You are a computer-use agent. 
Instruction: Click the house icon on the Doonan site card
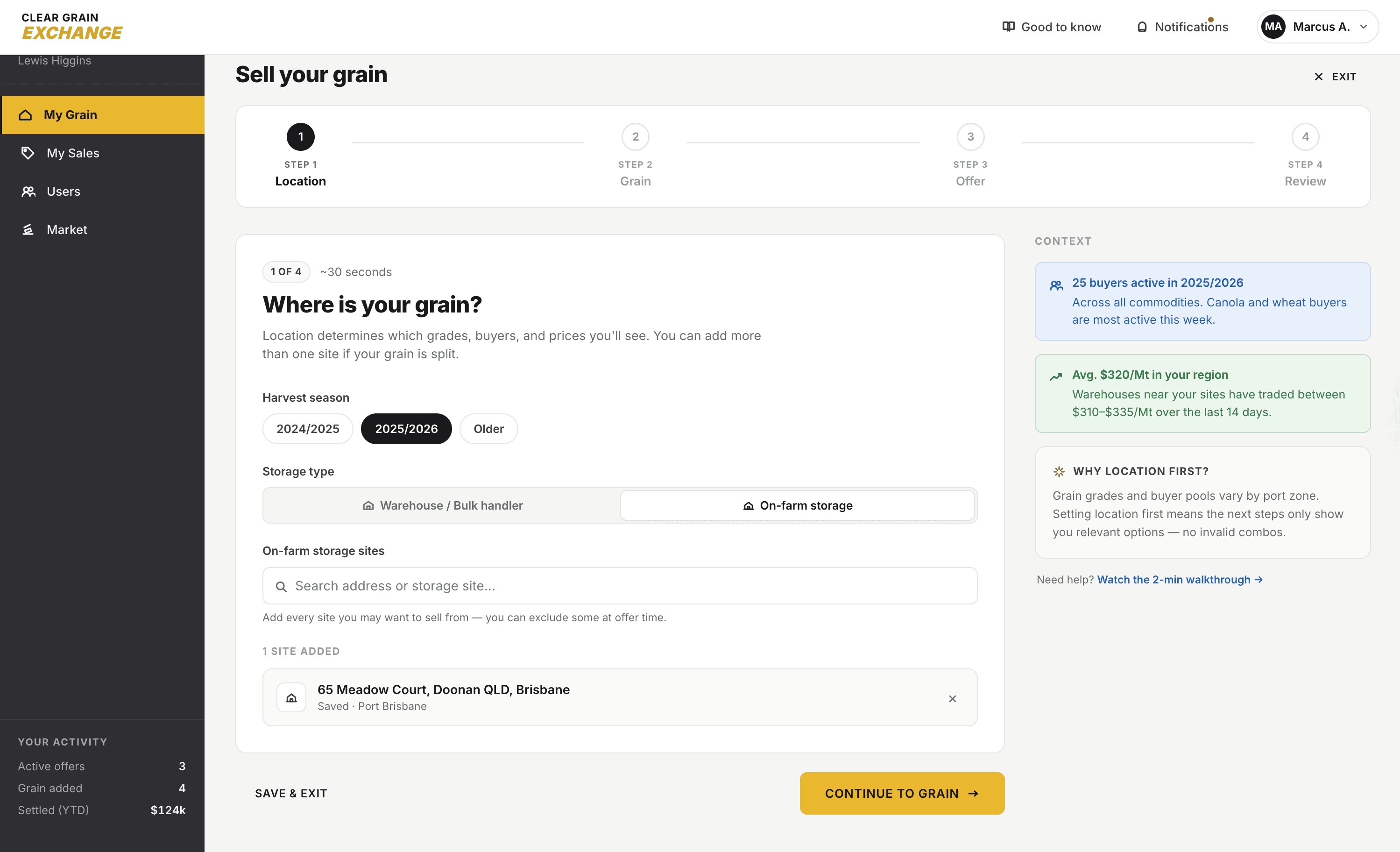(x=291, y=697)
